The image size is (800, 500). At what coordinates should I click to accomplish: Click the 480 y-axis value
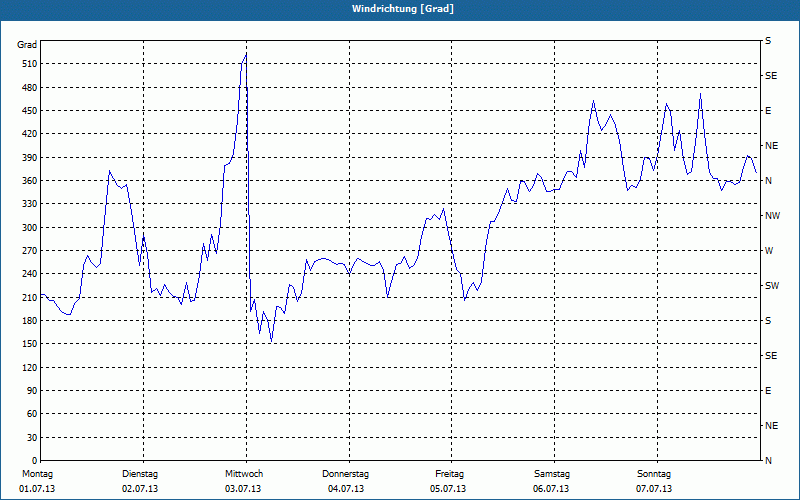click(29, 87)
